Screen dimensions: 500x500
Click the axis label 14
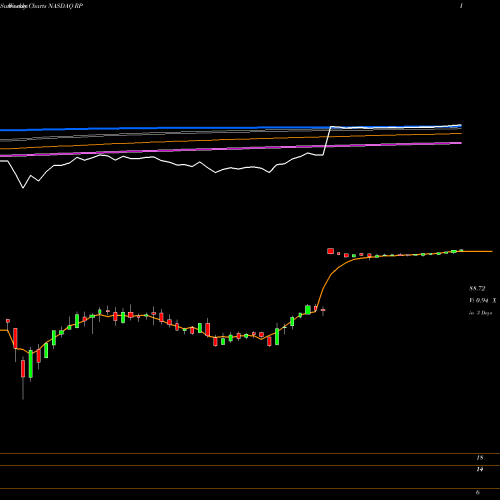coord(480,469)
